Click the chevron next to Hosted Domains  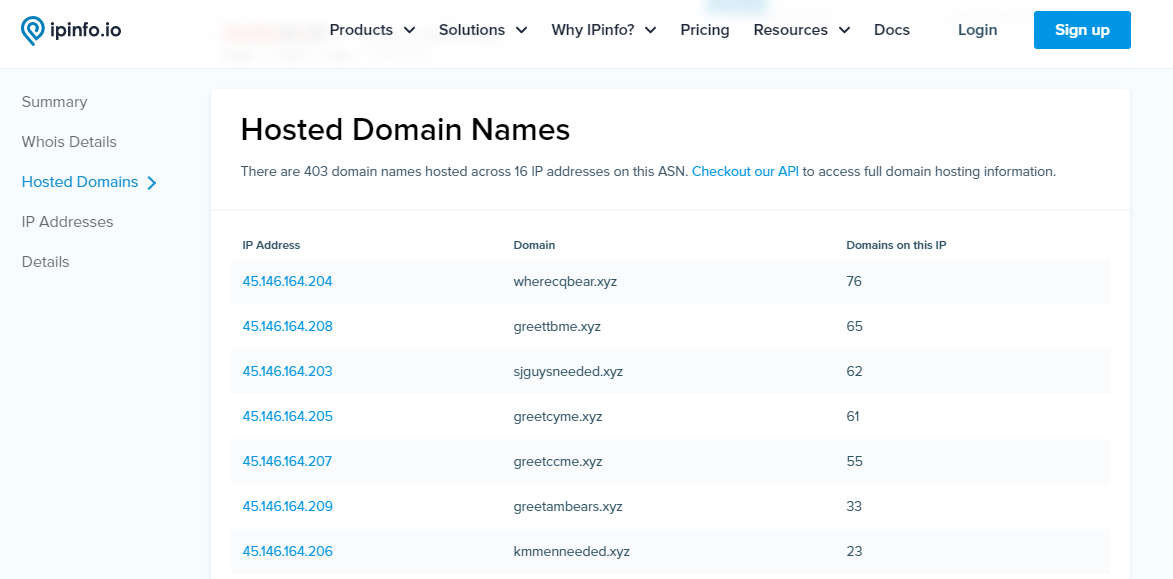pyautogui.click(x=152, y=183)
